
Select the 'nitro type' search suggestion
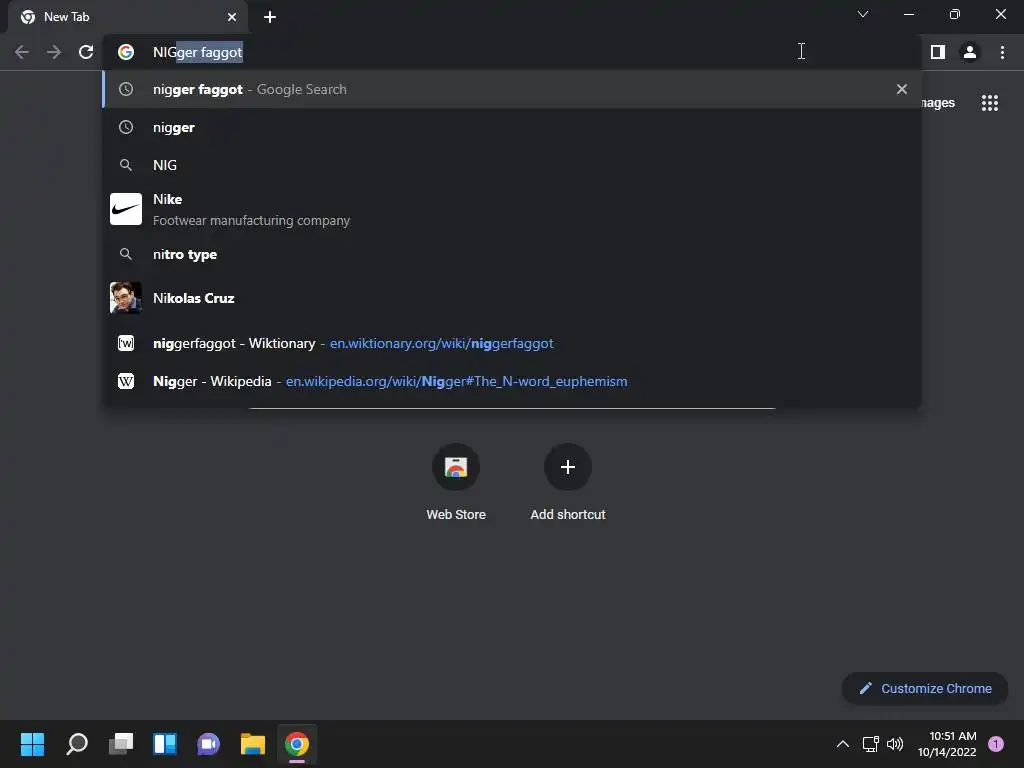point(512,255)
